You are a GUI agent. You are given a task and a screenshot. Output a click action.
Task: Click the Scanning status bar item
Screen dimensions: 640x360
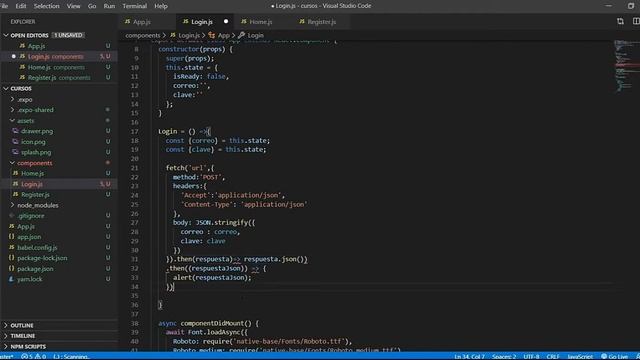click(72, 356)
